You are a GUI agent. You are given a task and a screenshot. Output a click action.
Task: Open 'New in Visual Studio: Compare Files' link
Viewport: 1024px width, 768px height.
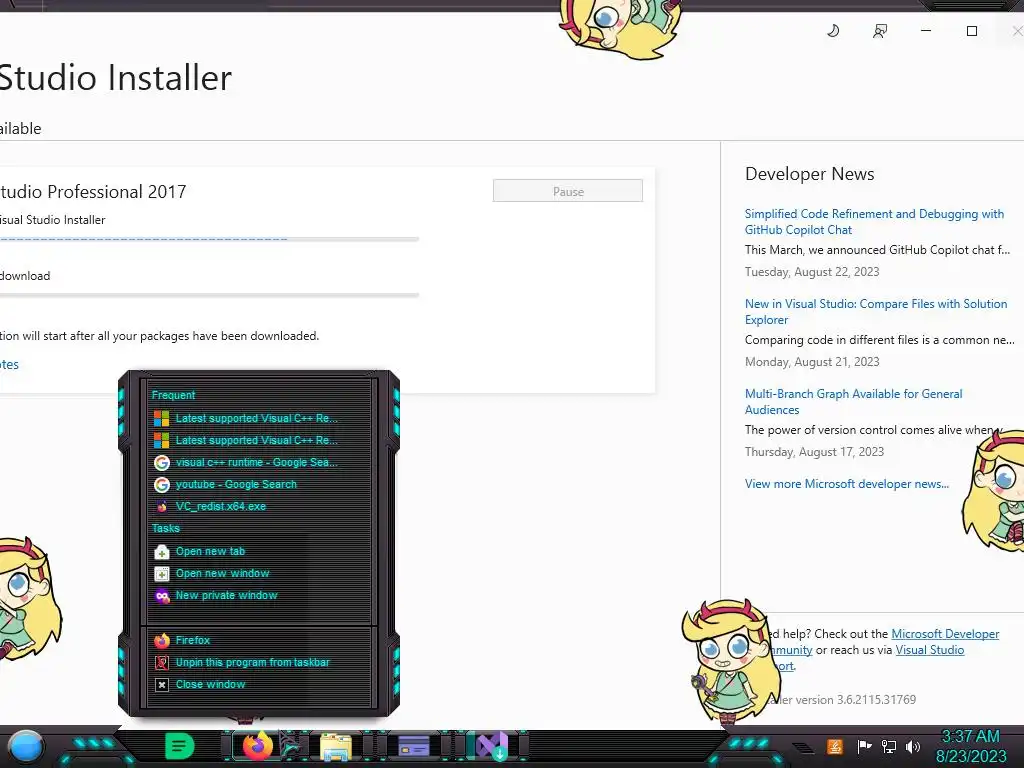coord(876,312)
